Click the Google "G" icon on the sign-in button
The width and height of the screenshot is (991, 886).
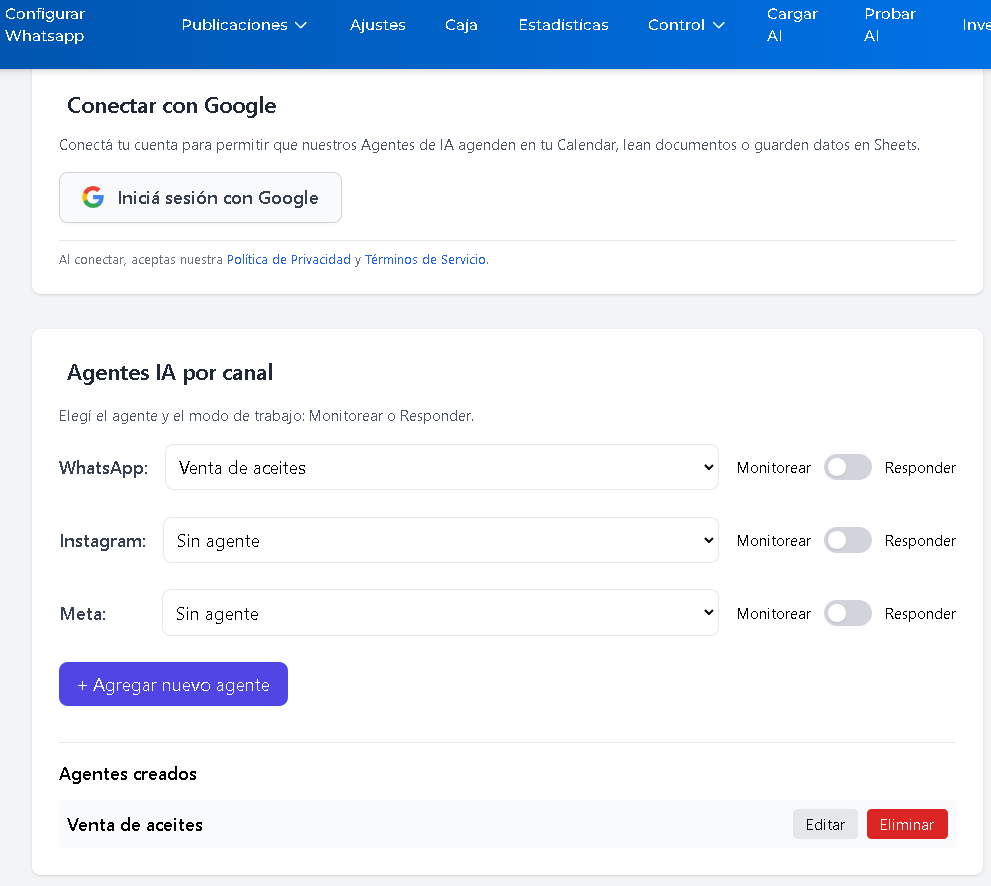pos(92,197)
